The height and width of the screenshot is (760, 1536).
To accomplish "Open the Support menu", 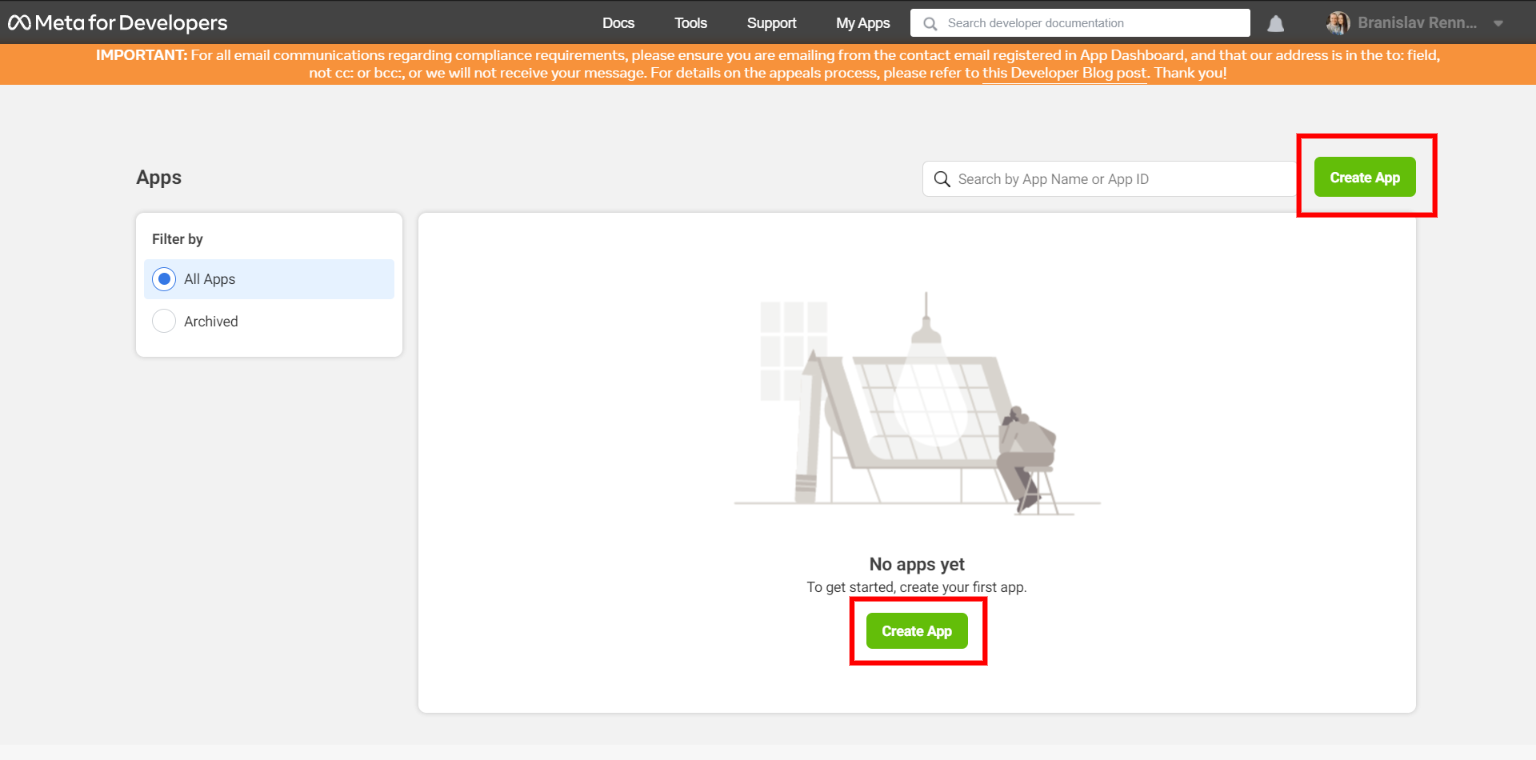I will coord(771,23).
